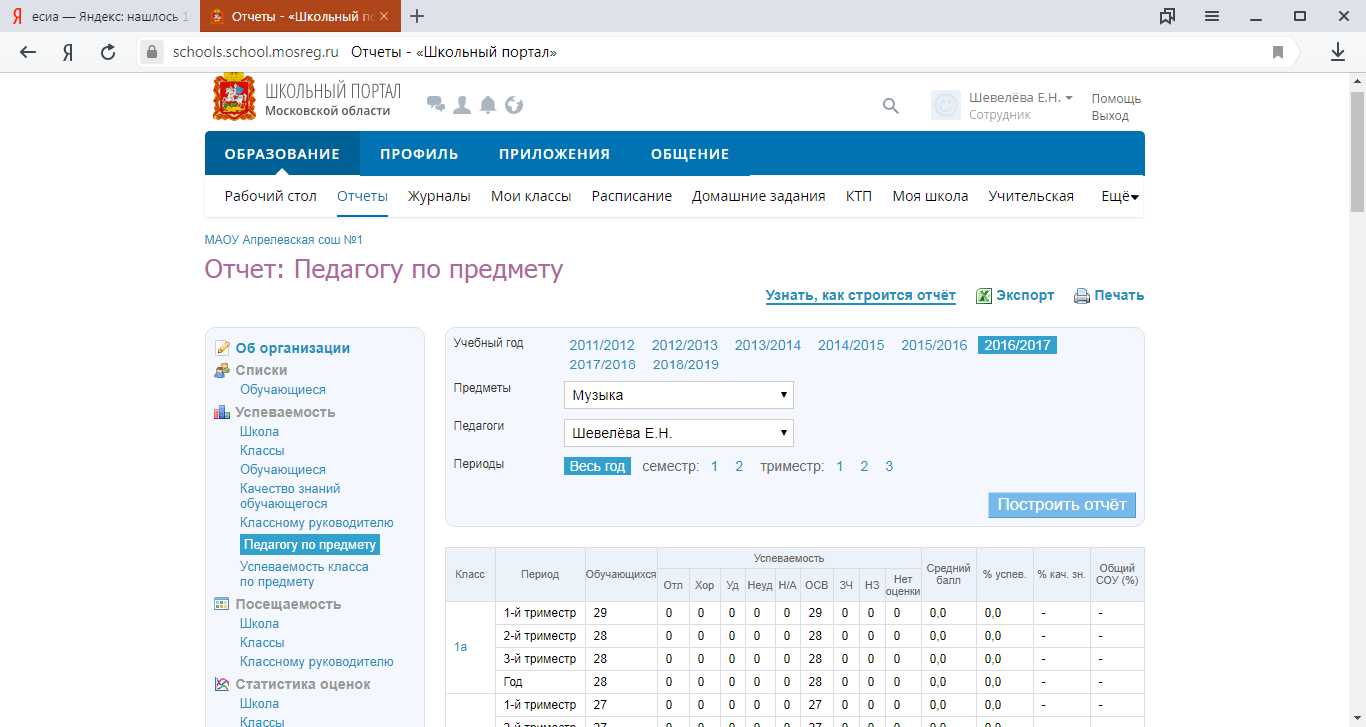Open Учительская in the submenu
Viewport: 1366px width, 727px height.
[1031, 196]
